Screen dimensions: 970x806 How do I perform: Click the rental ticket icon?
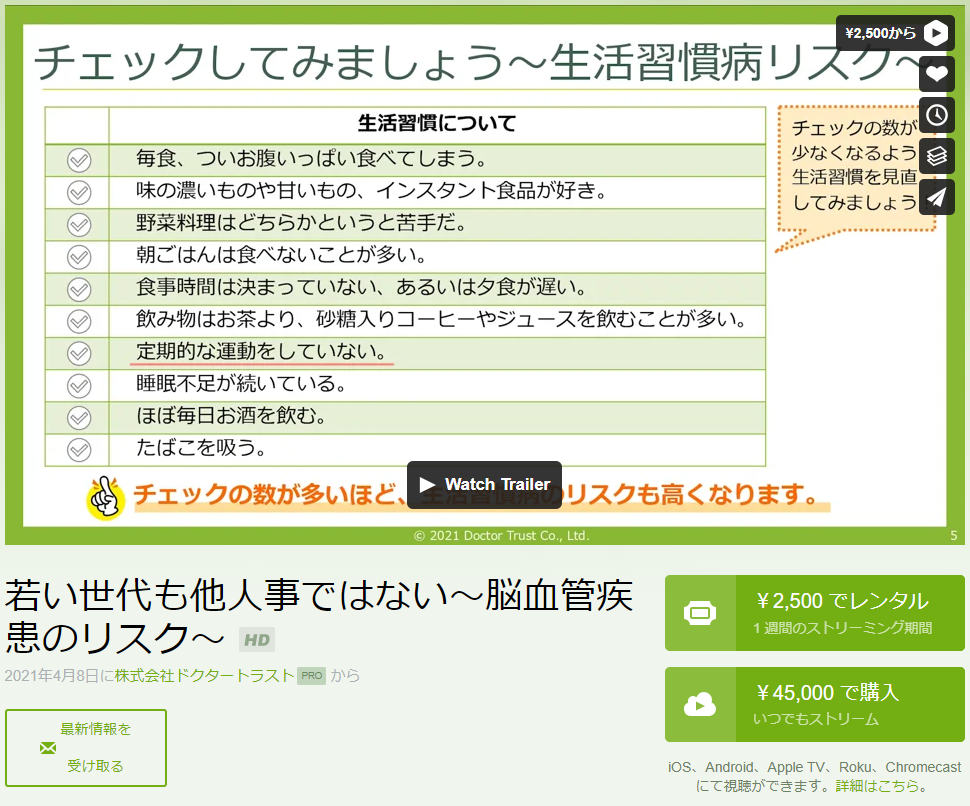[700, 612]
